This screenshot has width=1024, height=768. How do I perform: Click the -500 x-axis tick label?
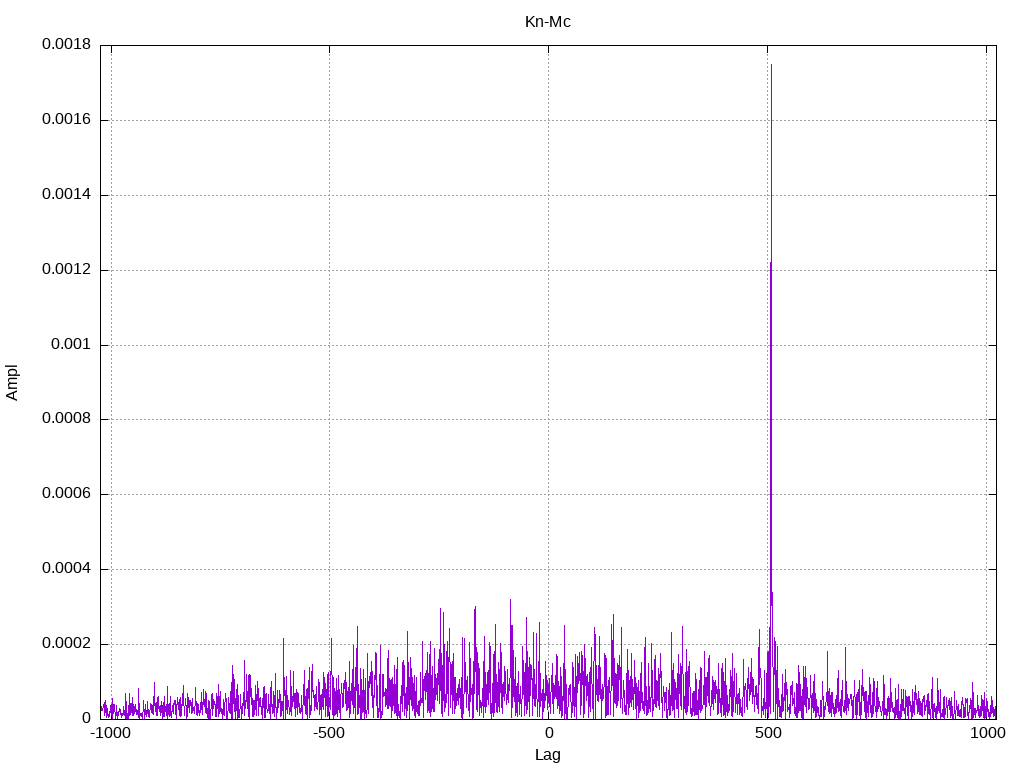(x=329, y=733)
